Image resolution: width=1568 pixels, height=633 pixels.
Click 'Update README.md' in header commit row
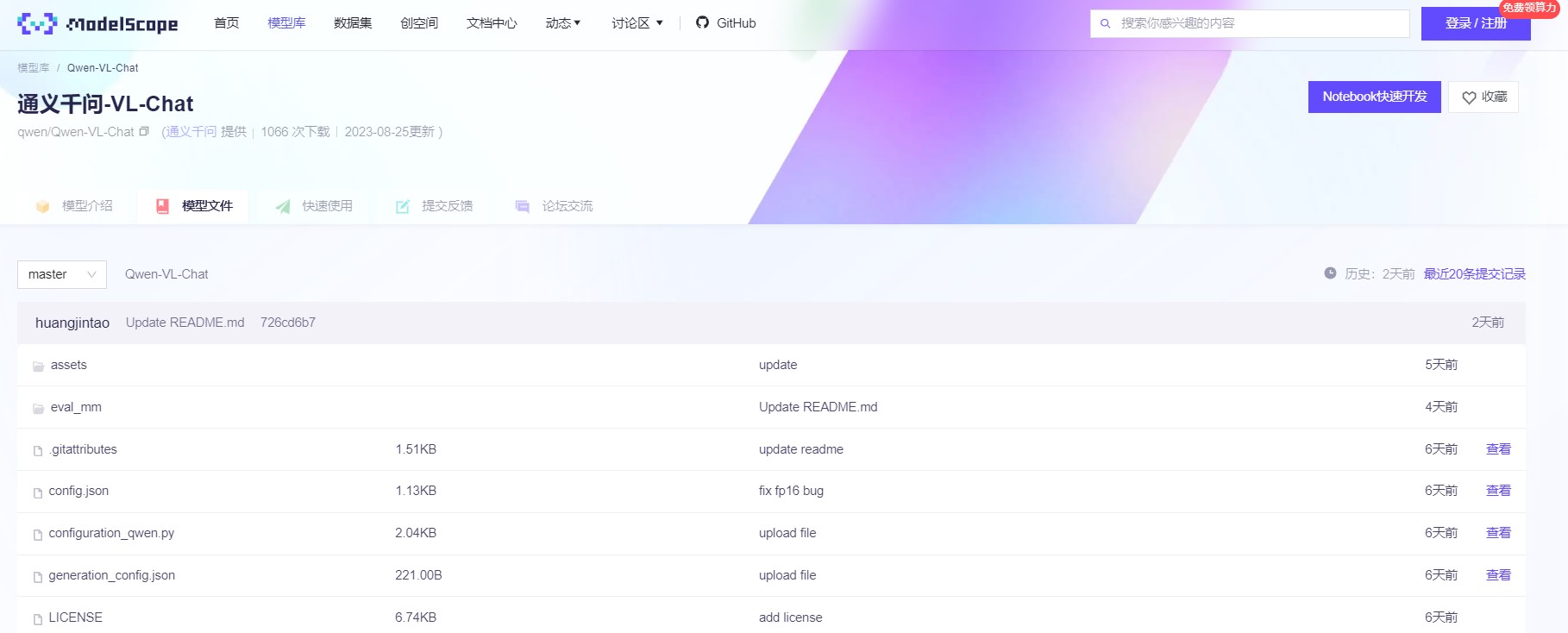[x=185, y=323]
